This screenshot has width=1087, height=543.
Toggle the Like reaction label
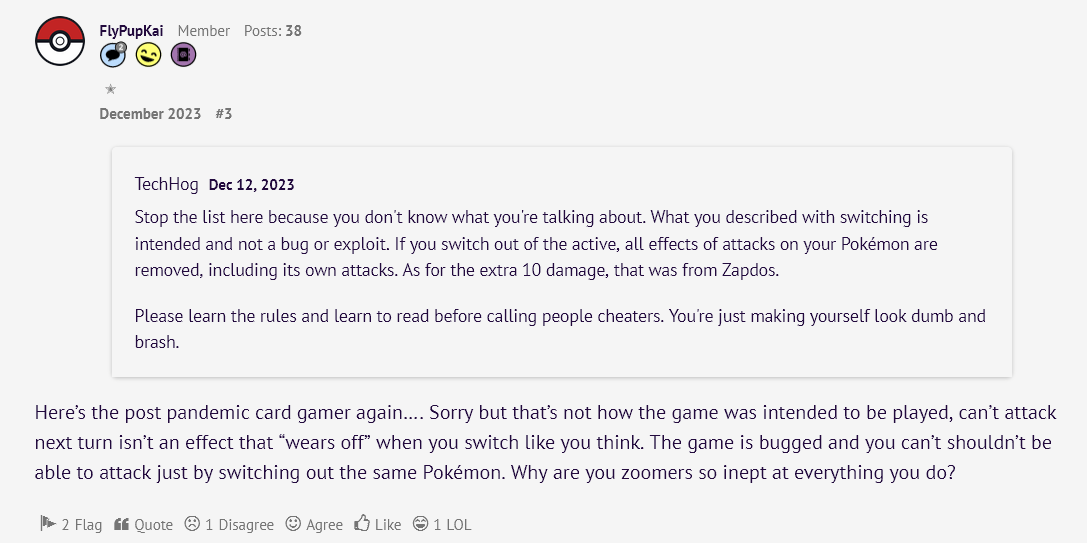pos(388,525)
